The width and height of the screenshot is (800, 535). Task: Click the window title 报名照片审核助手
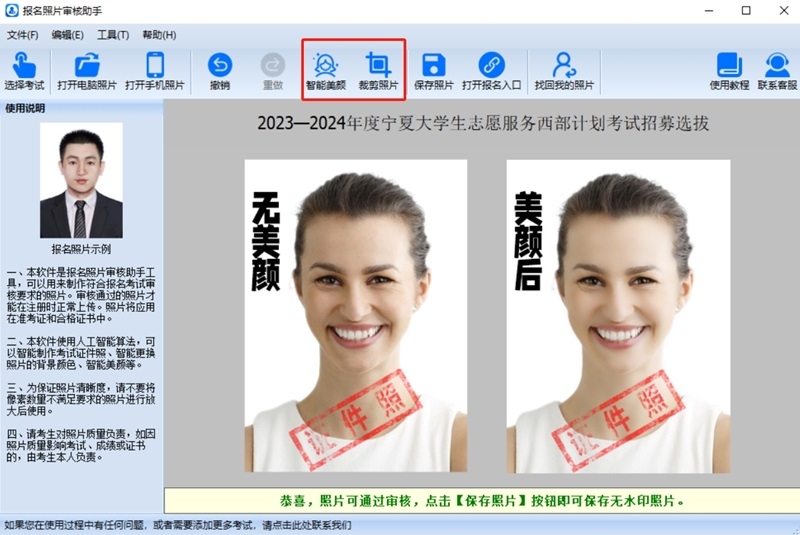coord(62,11)
